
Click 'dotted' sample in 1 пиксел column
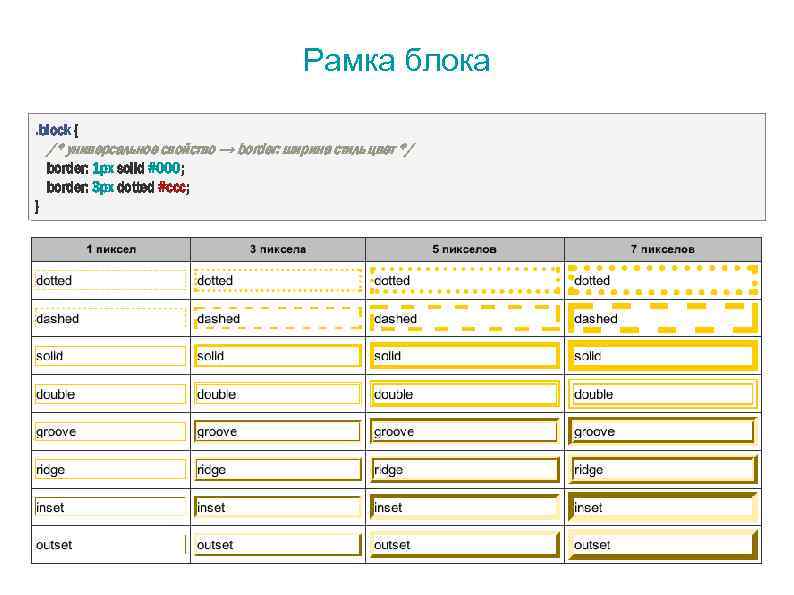(x=110, y=280)
